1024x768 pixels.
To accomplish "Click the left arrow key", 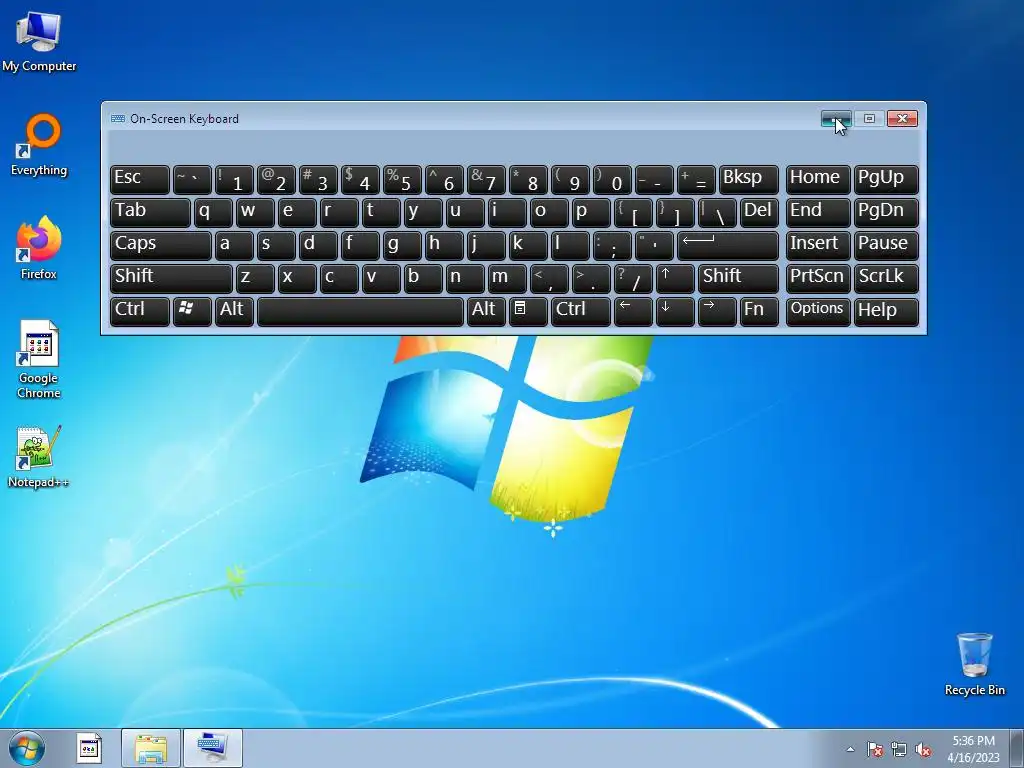I will point(633,310).
